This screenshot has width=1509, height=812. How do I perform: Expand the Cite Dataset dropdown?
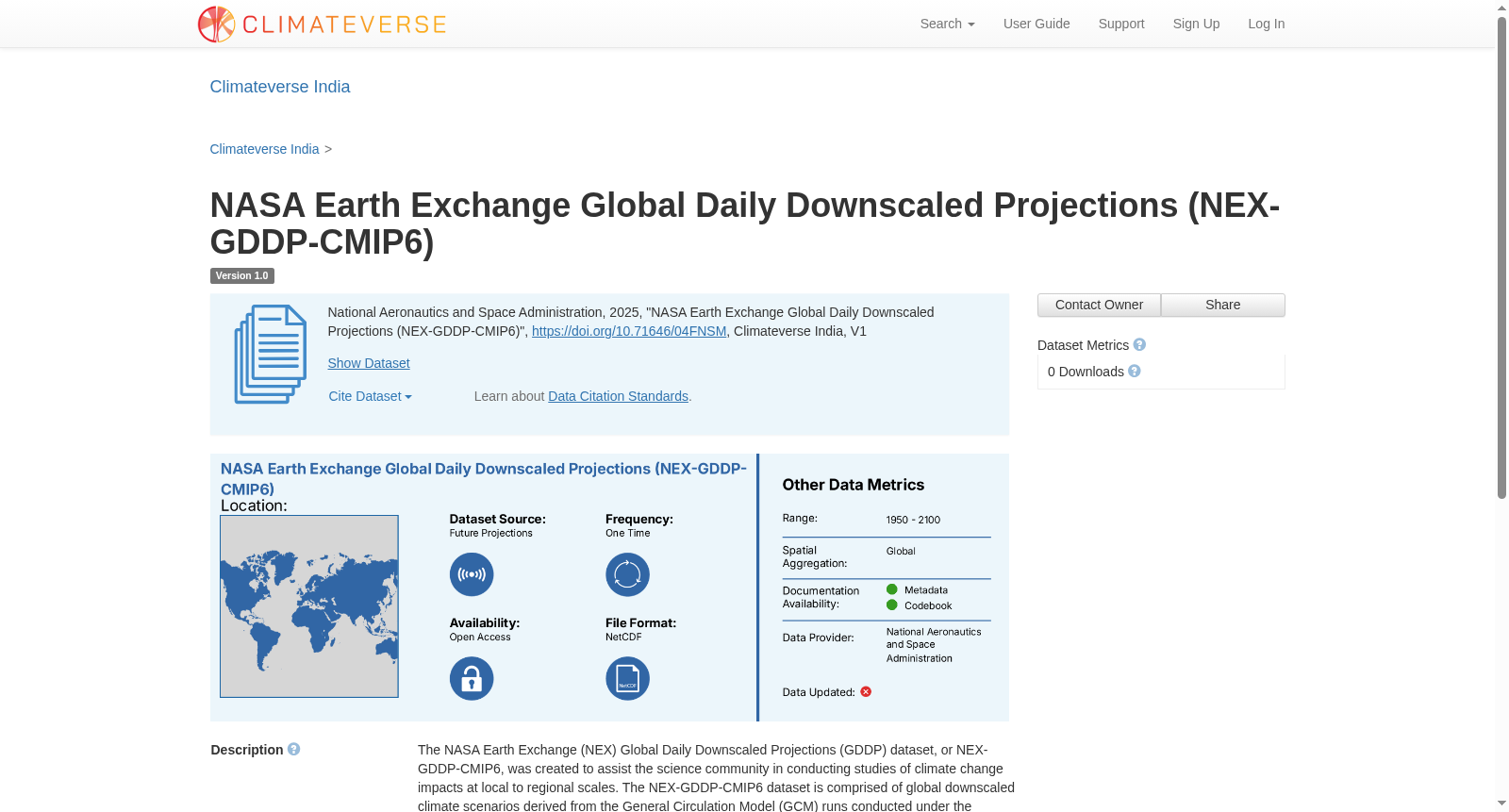pos(370,396)
